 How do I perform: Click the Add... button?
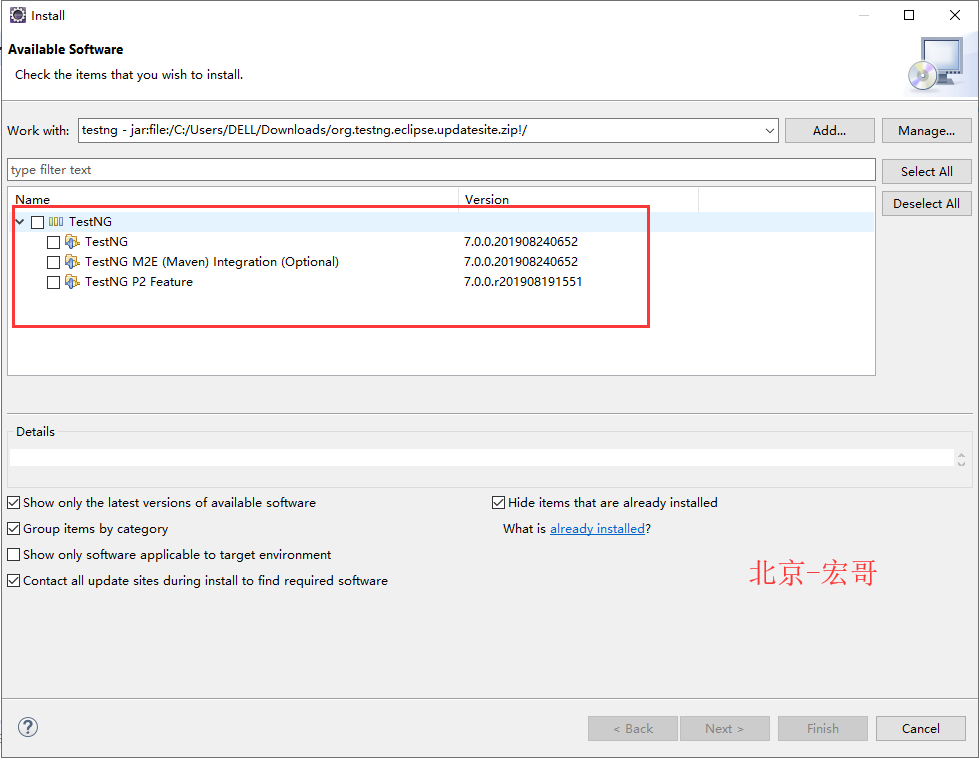[829, 130]
